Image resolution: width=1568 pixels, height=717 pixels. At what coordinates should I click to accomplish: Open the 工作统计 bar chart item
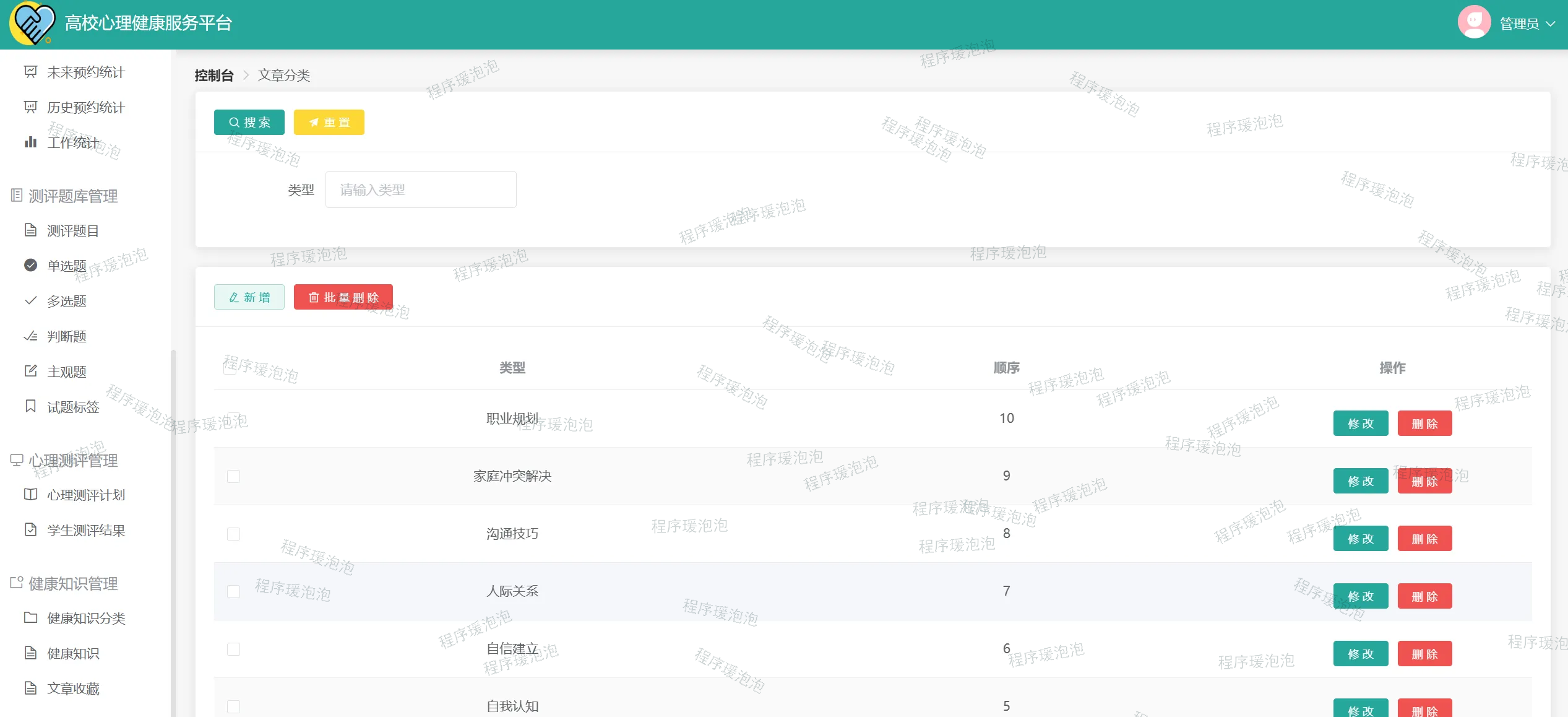click(73, 143)
